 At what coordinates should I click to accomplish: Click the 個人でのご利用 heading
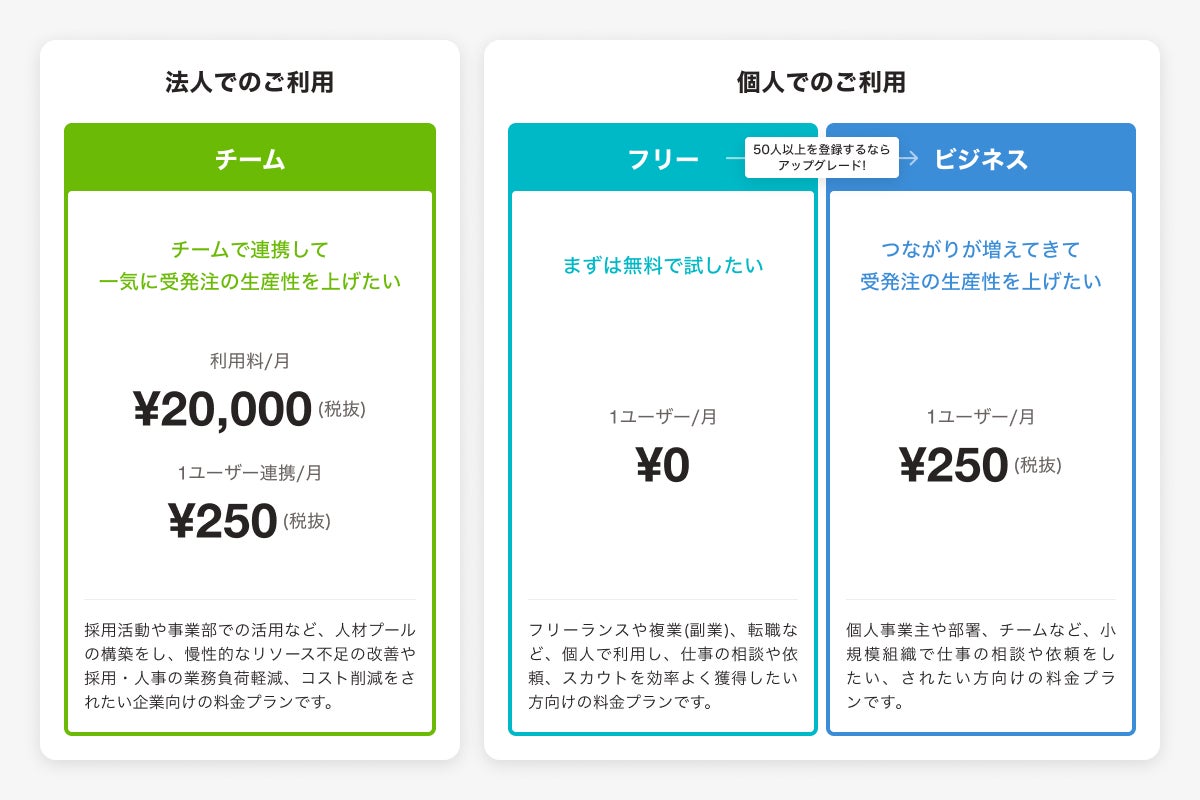[x=821, y=82]
